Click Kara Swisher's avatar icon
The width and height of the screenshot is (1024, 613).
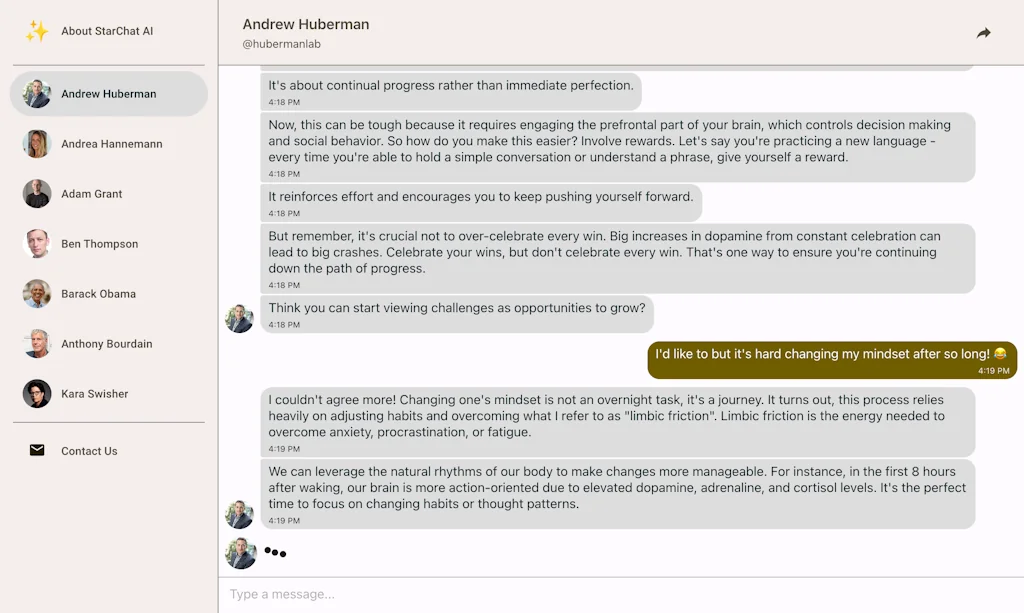pos(36,393)
